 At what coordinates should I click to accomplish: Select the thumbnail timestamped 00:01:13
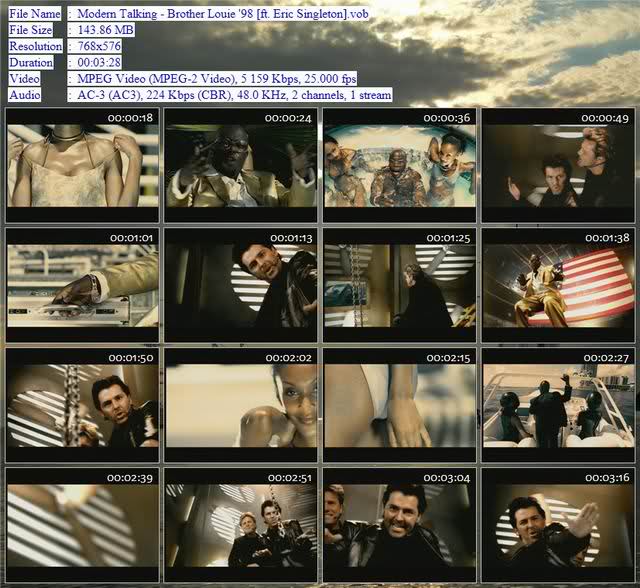[x=241, y=285]
